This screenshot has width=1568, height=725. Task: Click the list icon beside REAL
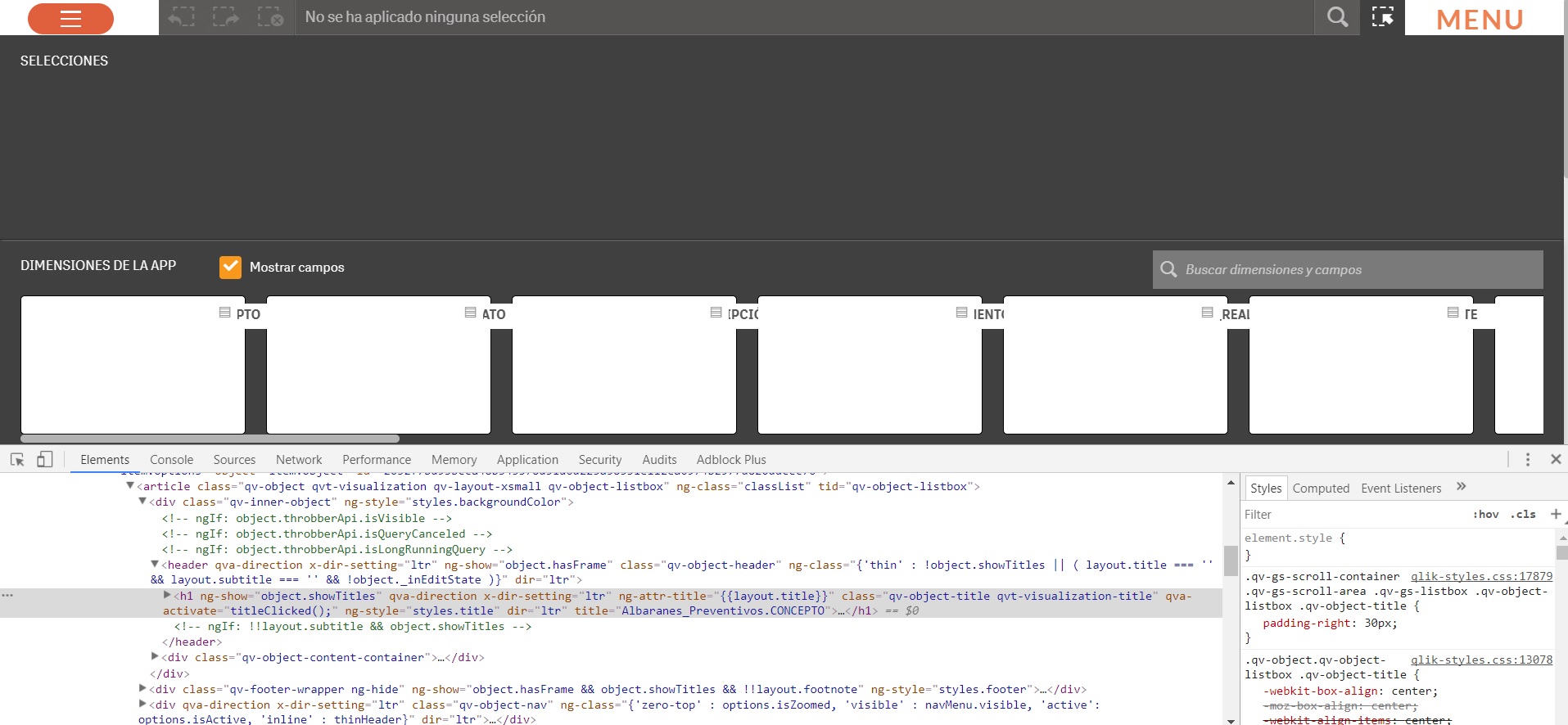click(x=1207, y=313)
